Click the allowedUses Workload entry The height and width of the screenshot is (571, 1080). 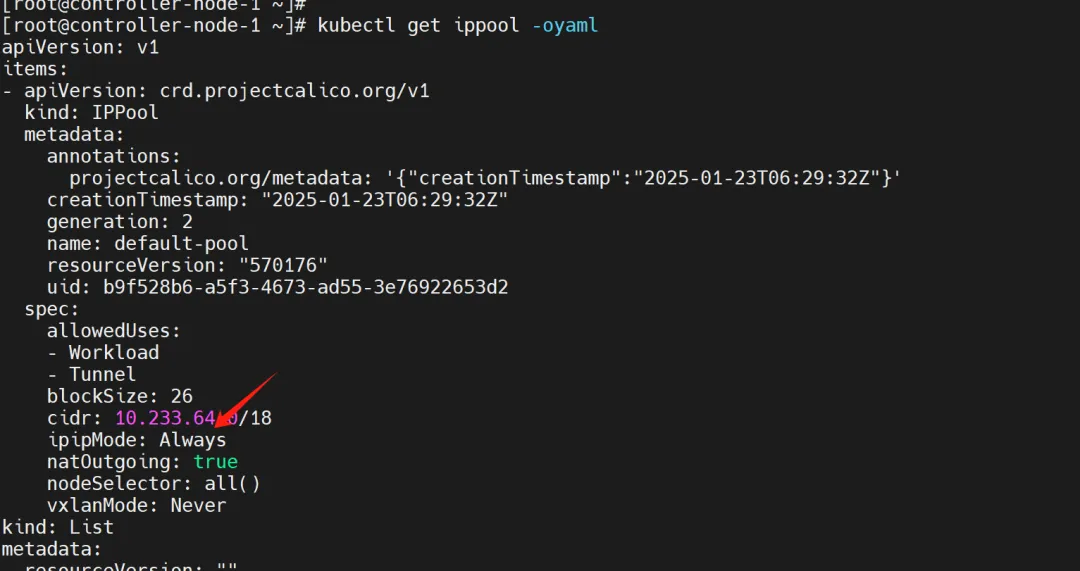click(113, 352)
